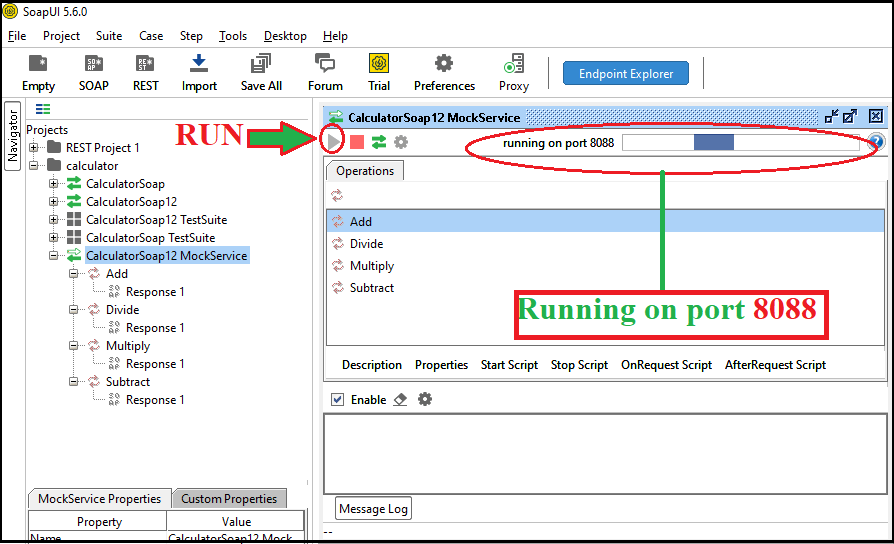The height and width of the screenshot is (544, 894).
Task: Start the mock service with run arrow
Action: 334,141
